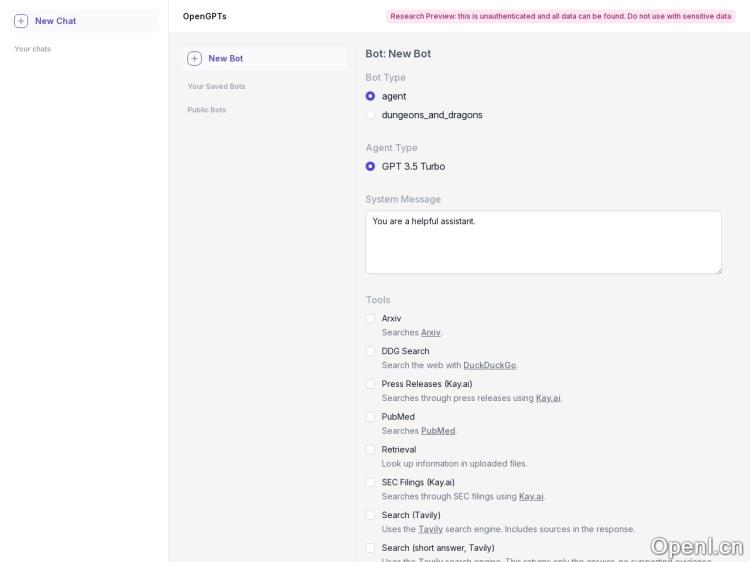Open the PubMed description link
The height and width of the screenshot is (562, 750).
coord(437,431)
